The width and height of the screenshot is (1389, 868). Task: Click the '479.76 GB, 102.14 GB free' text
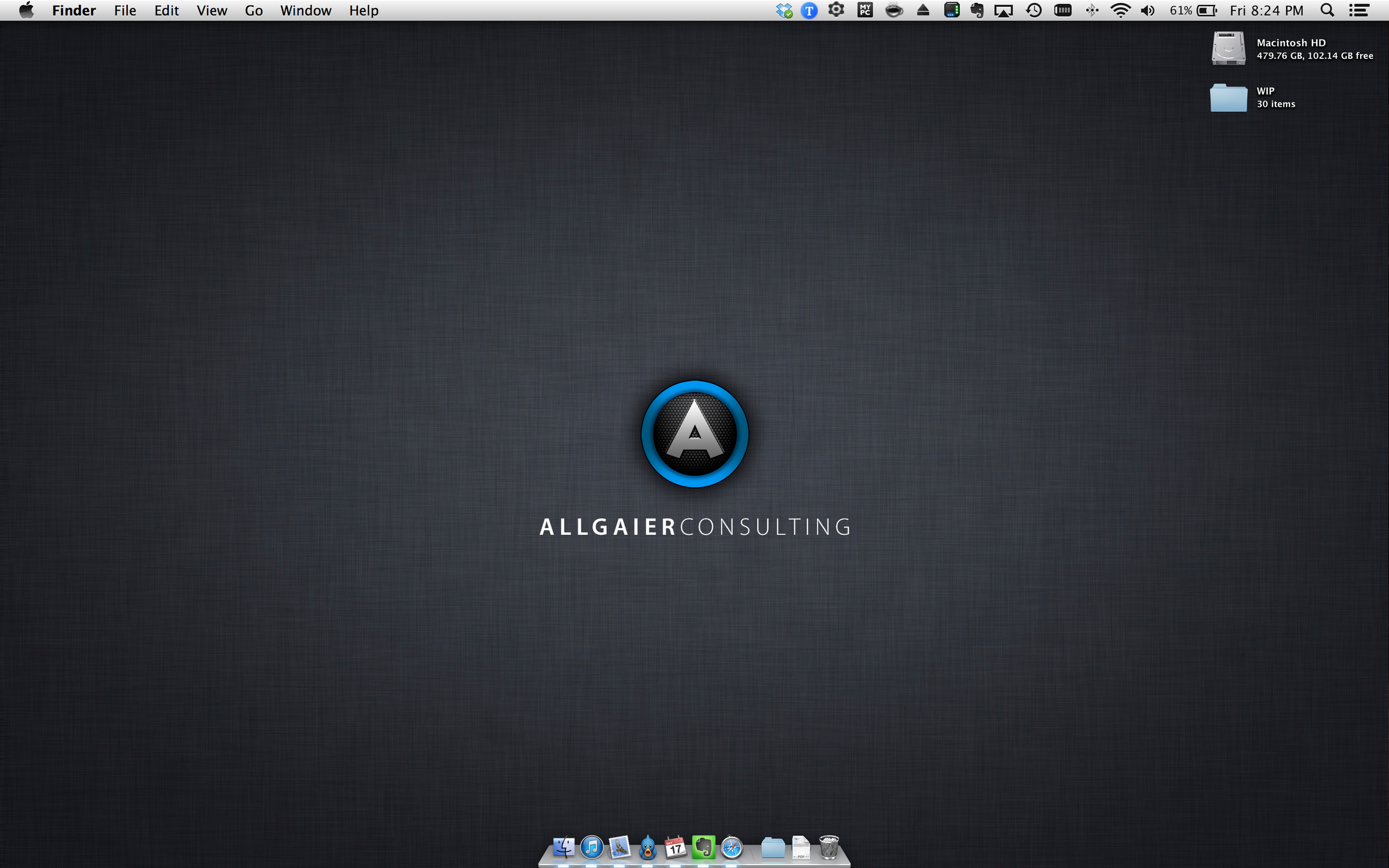(1315, 56)
